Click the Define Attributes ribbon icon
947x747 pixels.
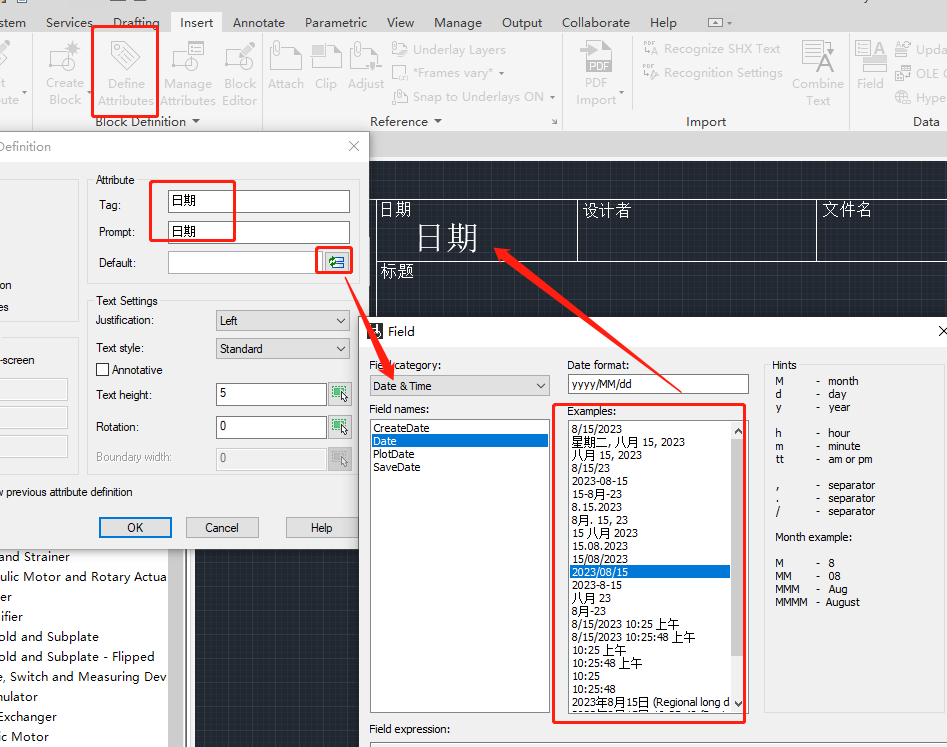click(x=126, y=72)
